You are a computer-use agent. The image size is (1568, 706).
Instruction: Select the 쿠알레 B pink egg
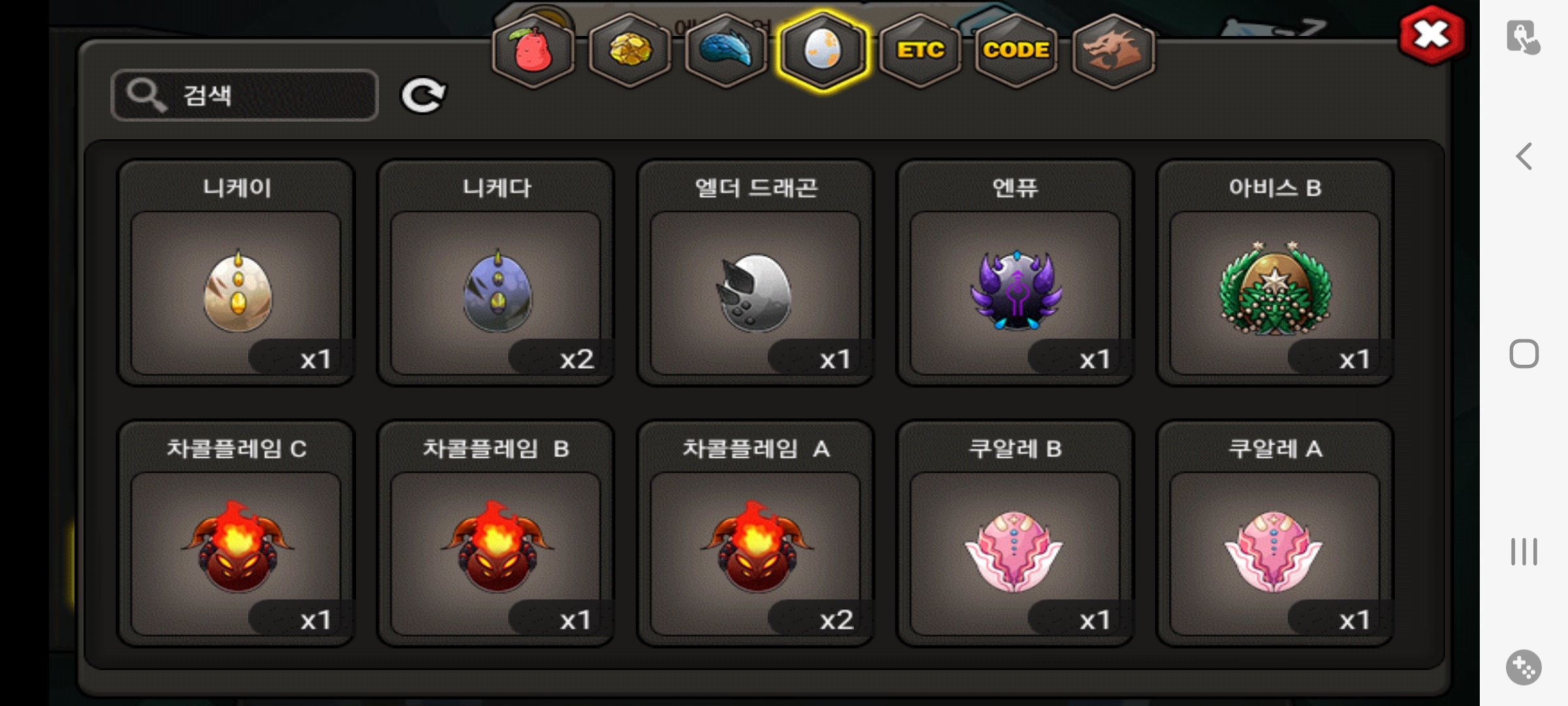click(1015, 533)
